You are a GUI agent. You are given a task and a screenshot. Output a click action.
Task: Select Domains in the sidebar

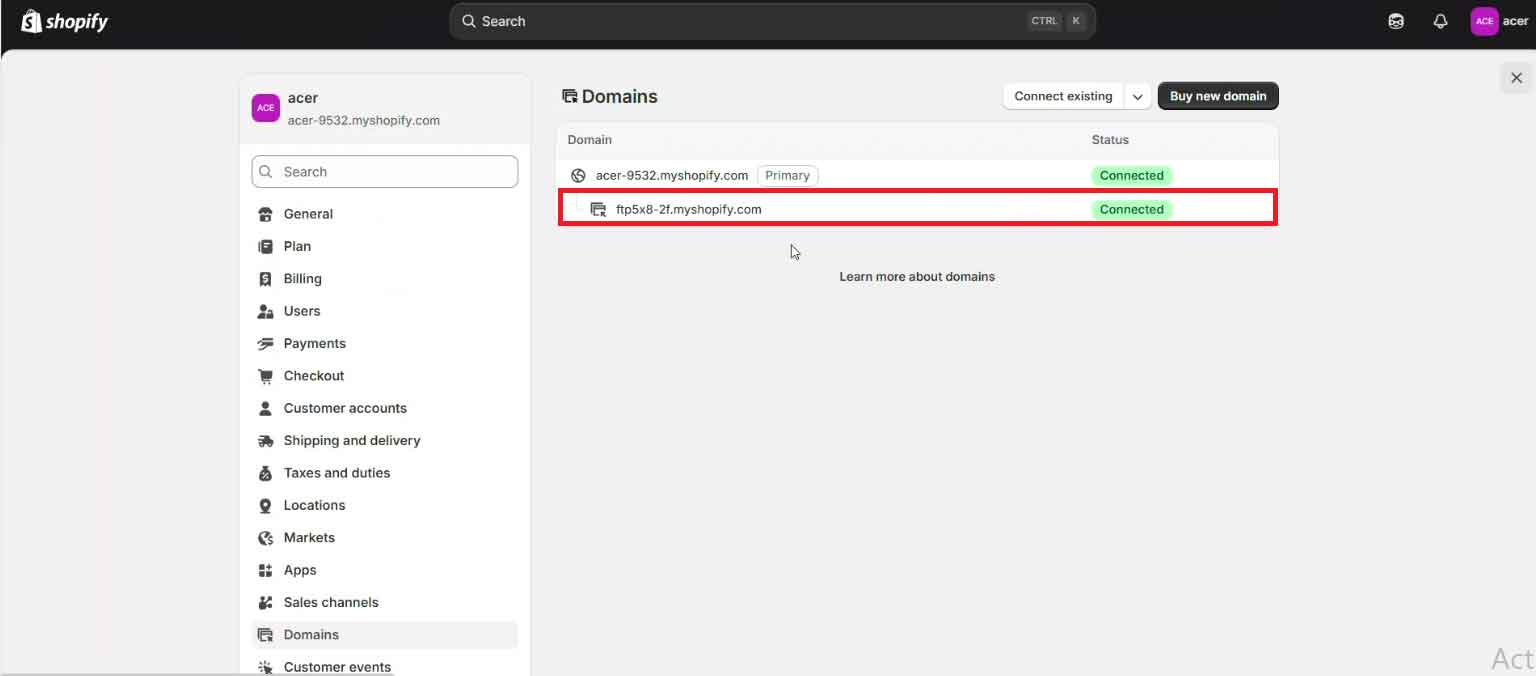pyautogui.click(x=385, y=635)
